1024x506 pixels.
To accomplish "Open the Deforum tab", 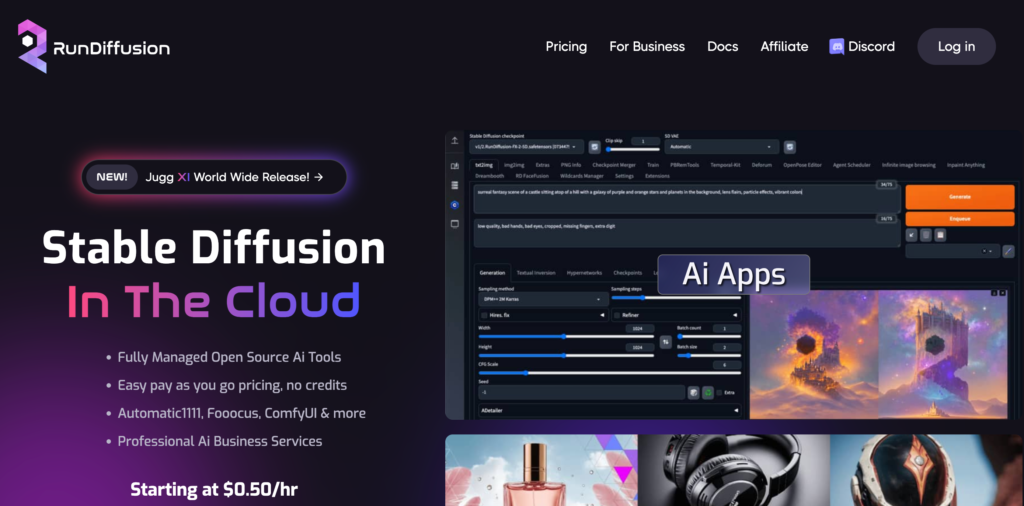I will 761,165.
